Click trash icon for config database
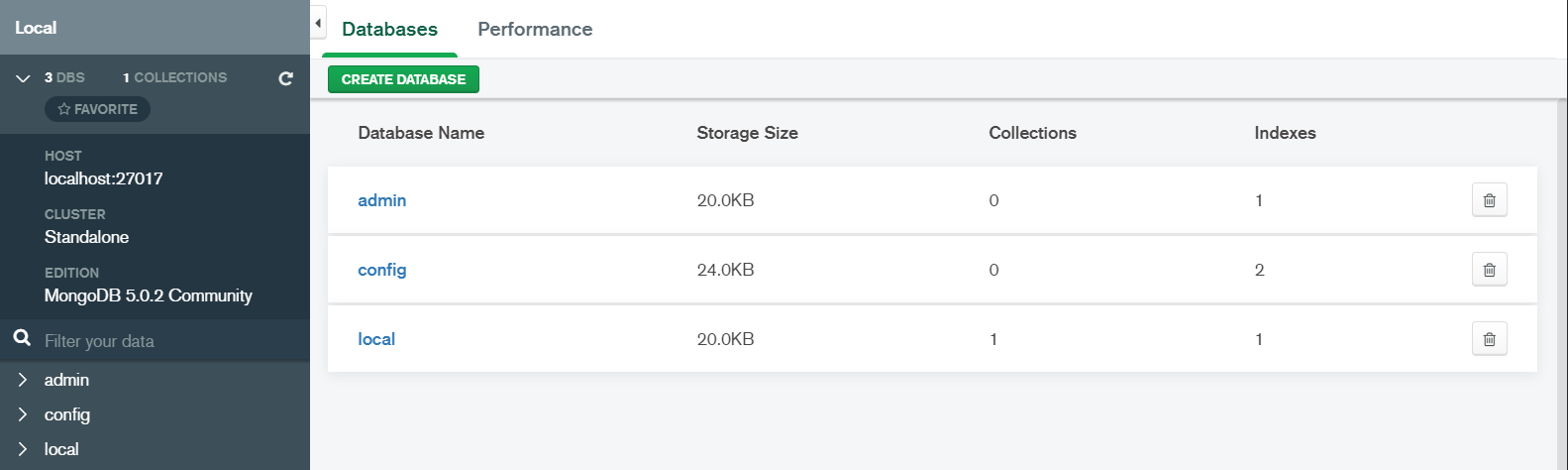This screenshot has height=470, width=1568. pyautogui.click(x=1489, y=270)
